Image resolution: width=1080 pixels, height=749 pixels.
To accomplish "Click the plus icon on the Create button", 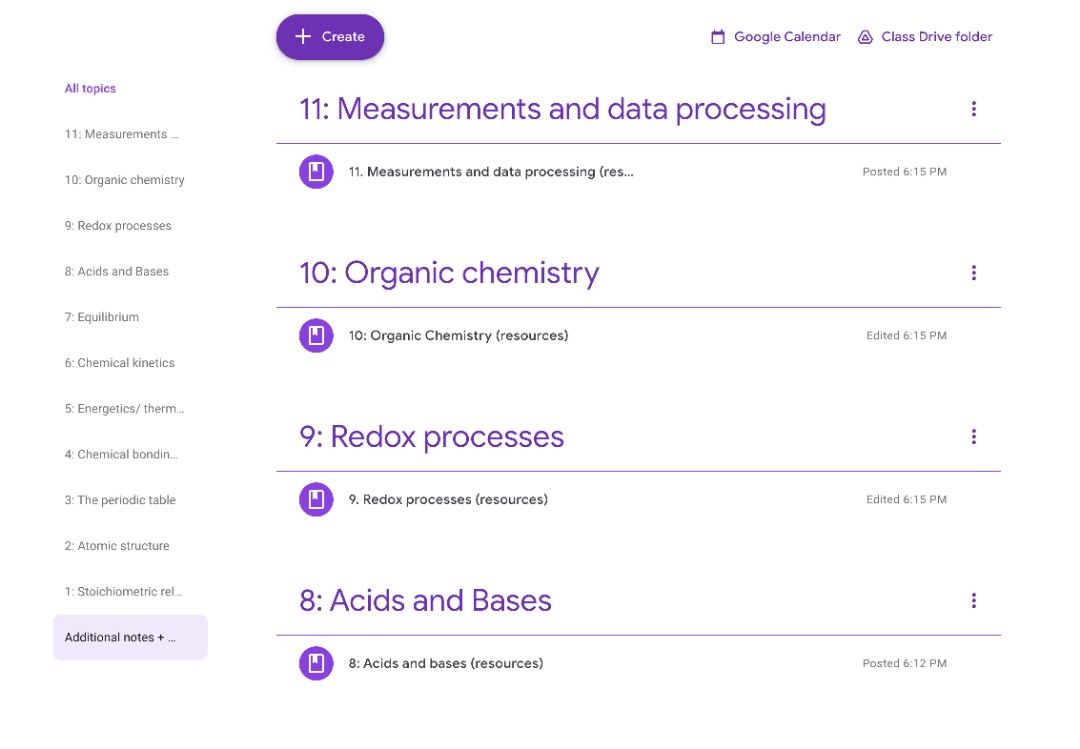I will [x=301, y=36].
